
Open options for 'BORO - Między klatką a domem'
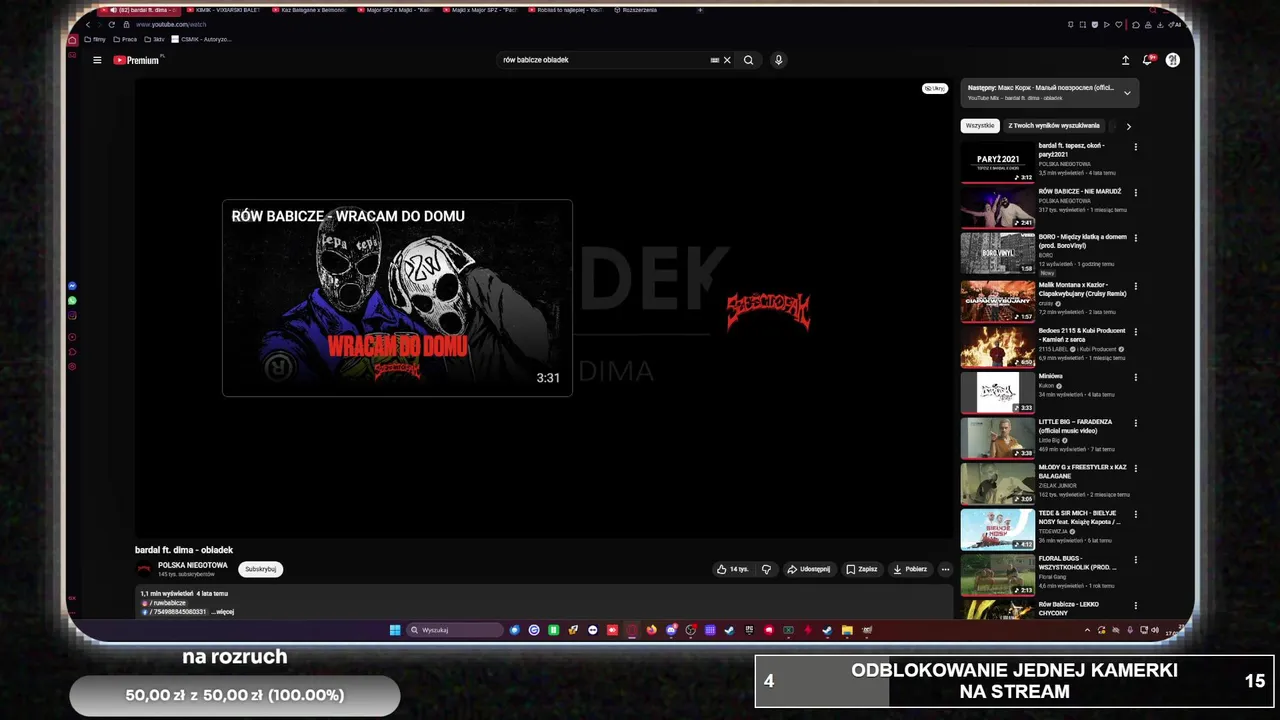click(1135, 238)
